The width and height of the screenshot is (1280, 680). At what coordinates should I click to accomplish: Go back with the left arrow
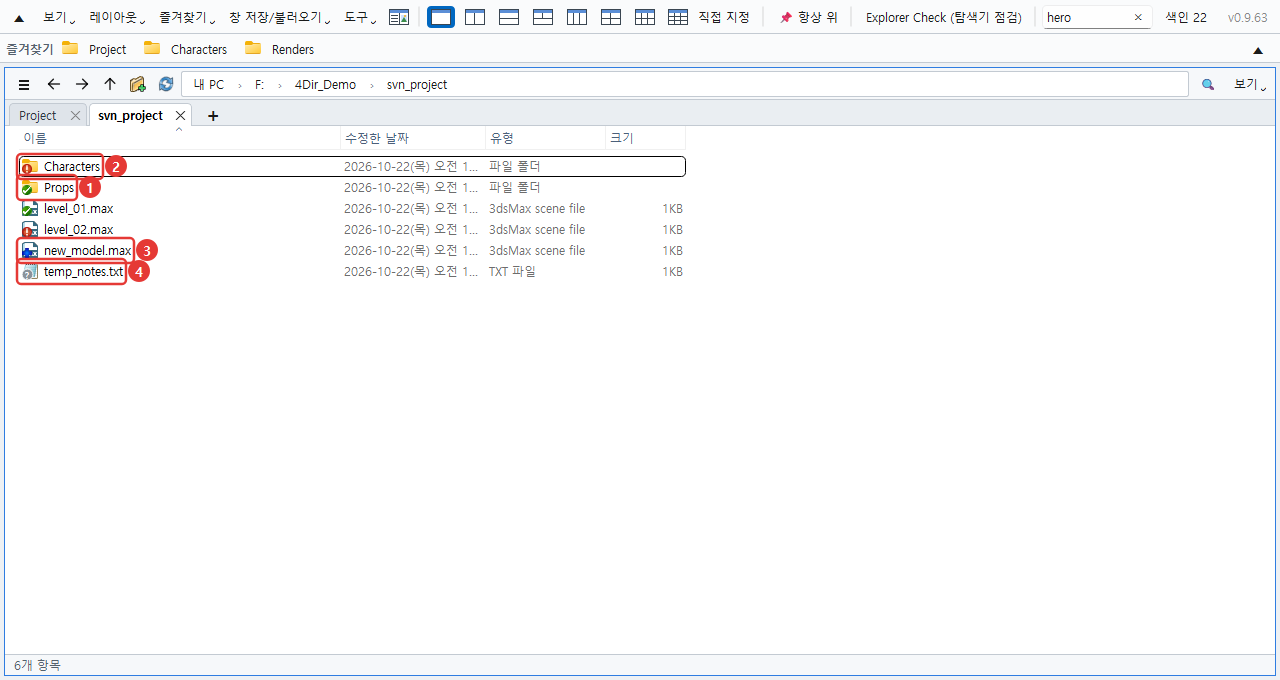click(54, 85)
